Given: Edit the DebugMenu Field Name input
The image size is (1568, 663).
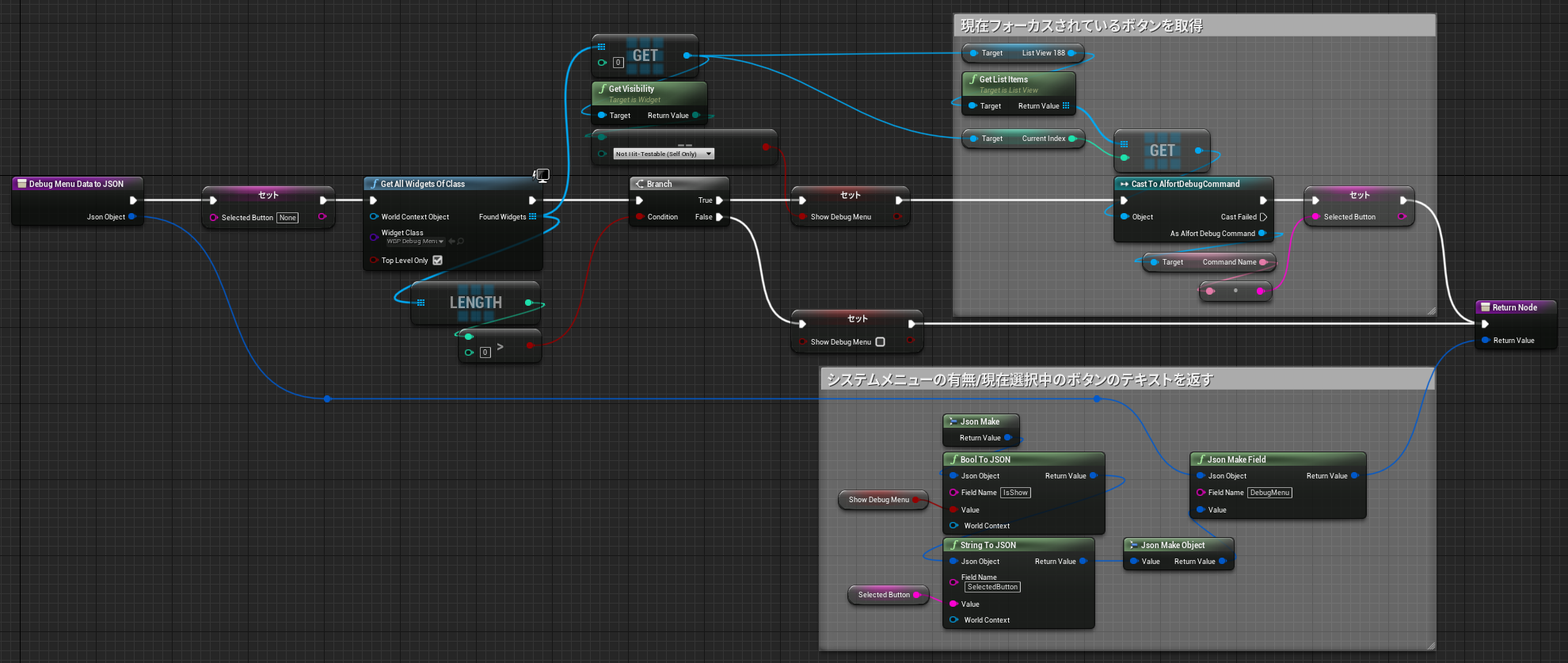Looking at the screenshot, I should (1269, 493).
